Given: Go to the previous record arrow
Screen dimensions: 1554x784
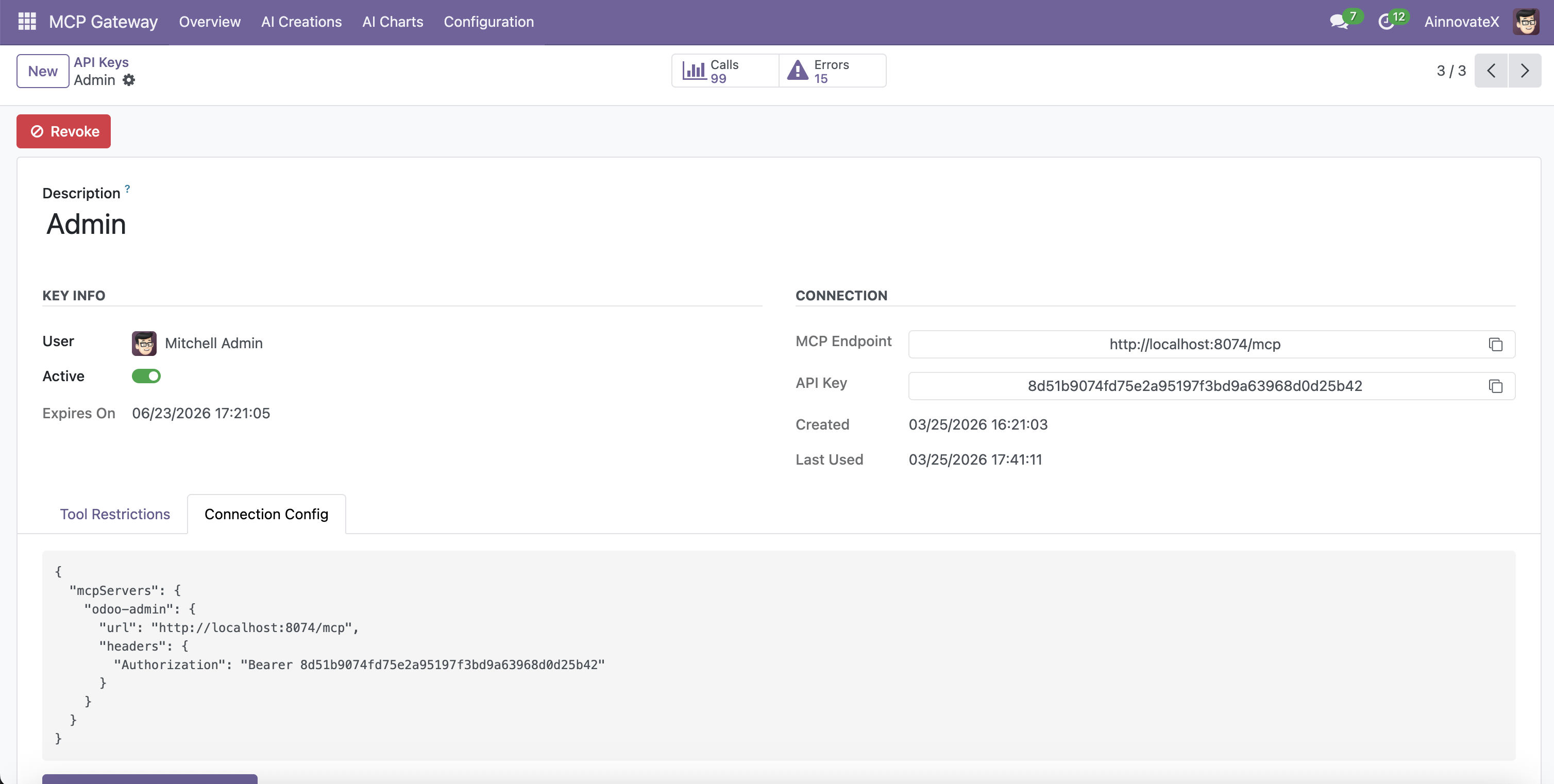Looking at the screenshot, I should tap(1491, 71).
